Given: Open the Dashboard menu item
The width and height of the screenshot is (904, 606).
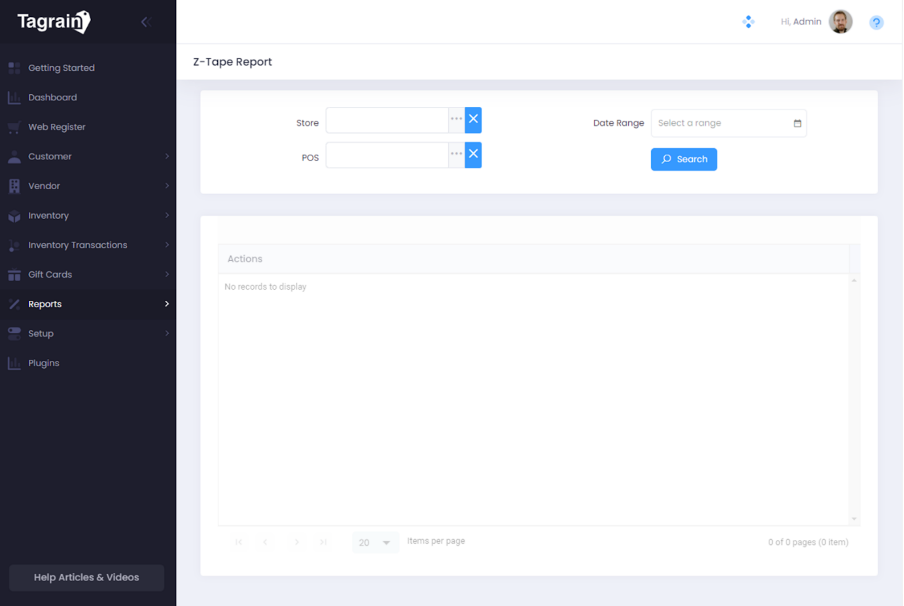Looking at the screenshot, I should pos(52,98).
